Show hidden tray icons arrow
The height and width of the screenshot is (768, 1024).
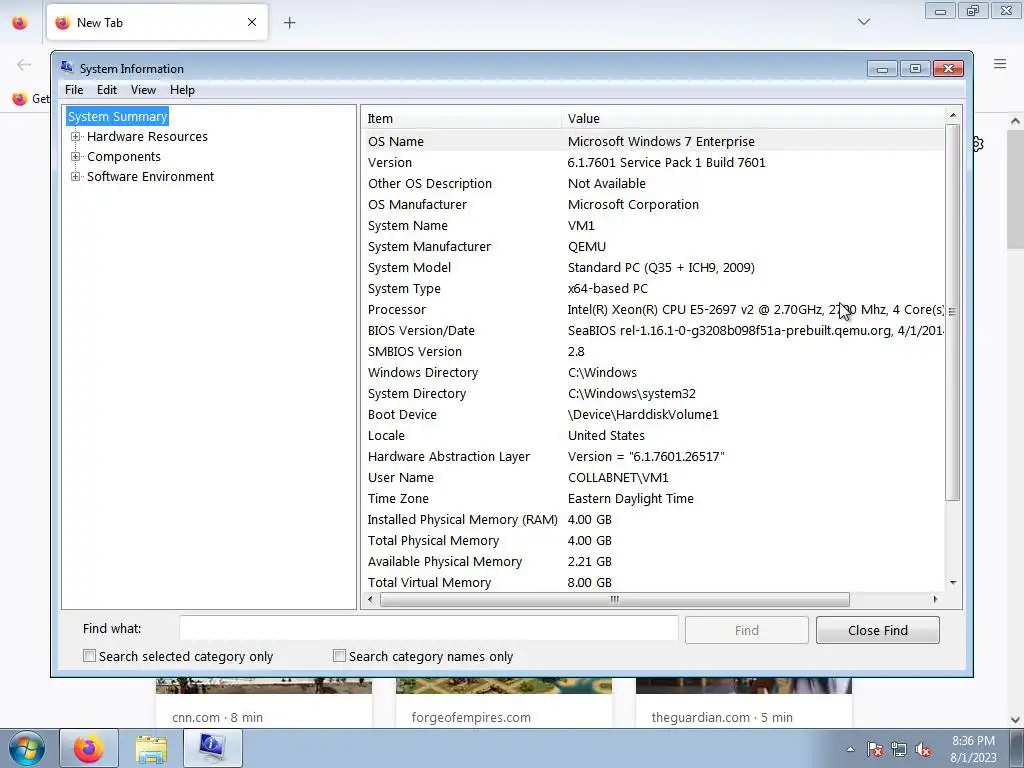pos(850,749)
